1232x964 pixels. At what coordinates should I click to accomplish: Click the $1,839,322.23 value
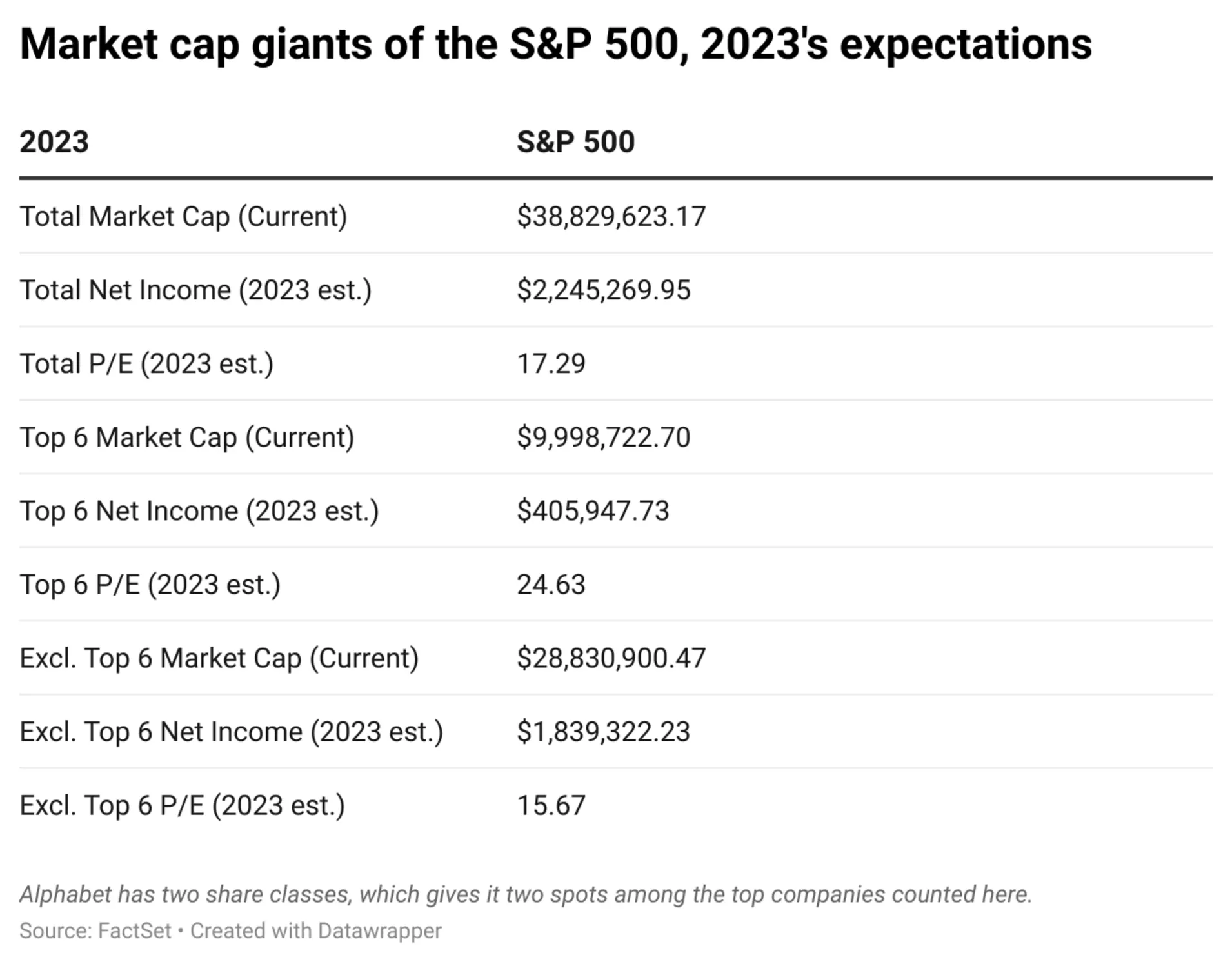point(603,732)
